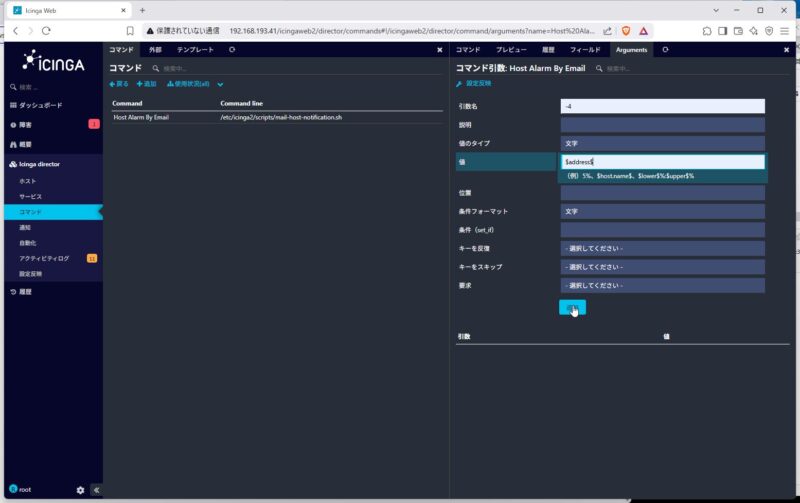Open アクティビティログ in the sidebar
The height and width of the screenshot is (503, 800).
(44, 259)
